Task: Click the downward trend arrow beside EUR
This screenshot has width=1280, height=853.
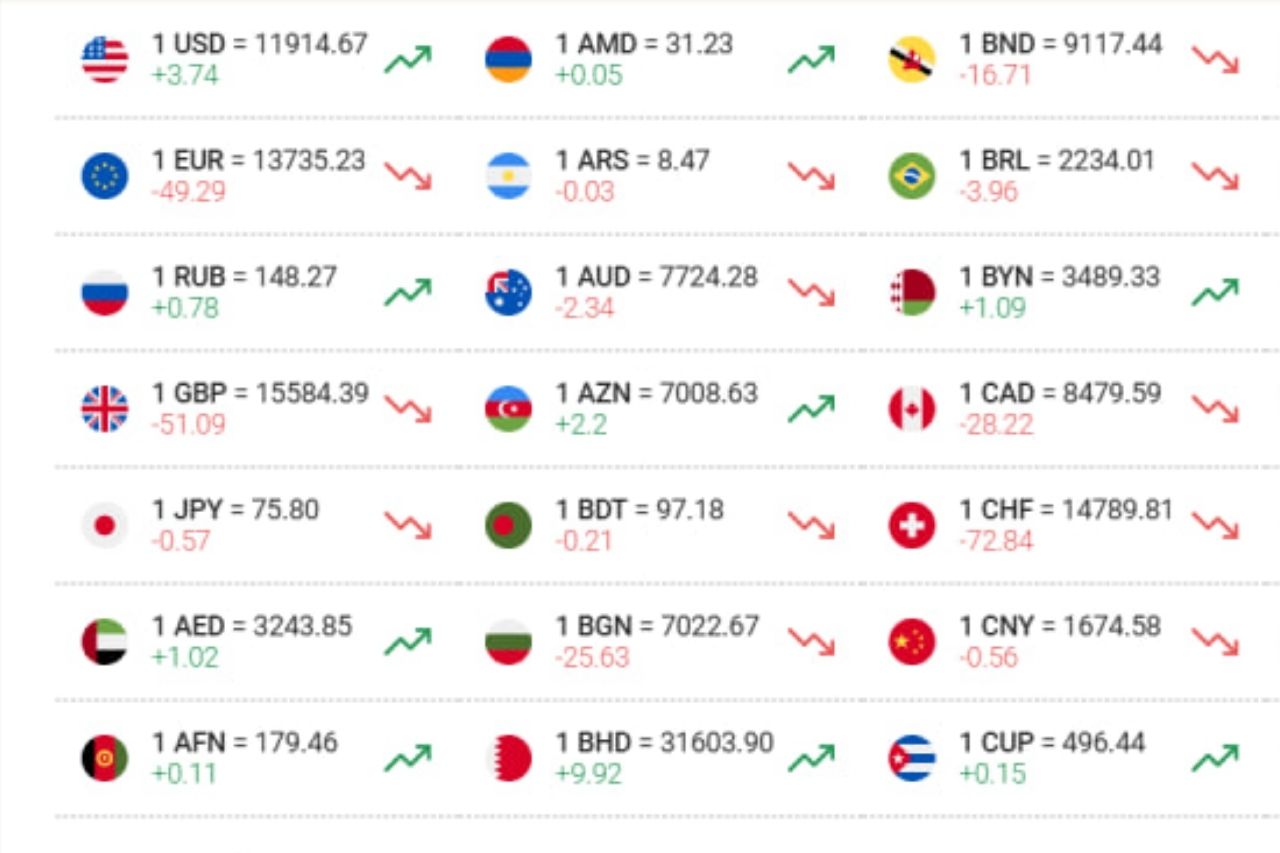Action: click(407, 176)
